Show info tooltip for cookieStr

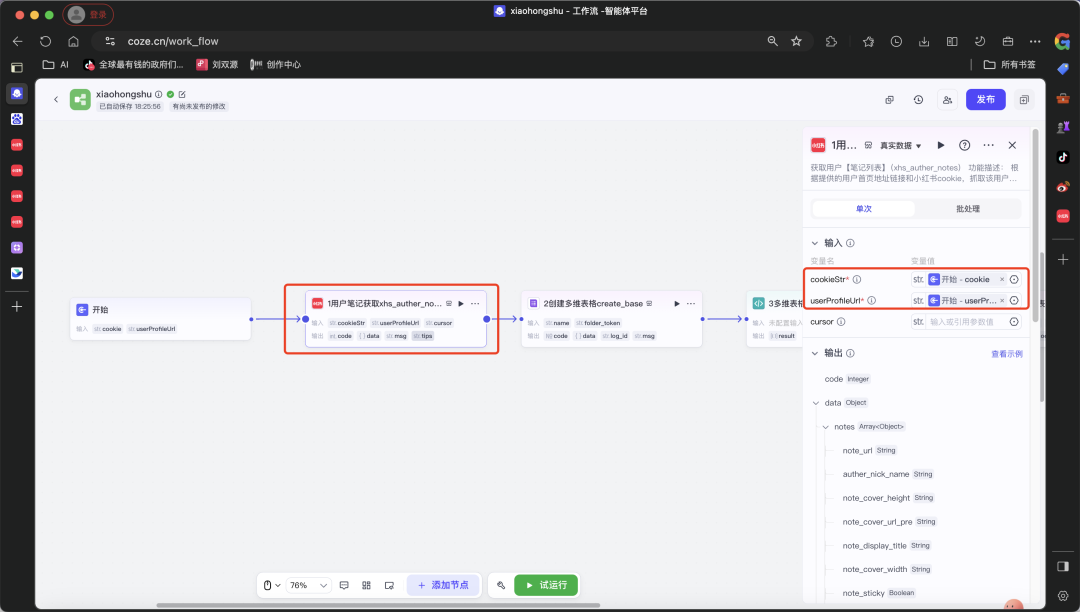857,279
